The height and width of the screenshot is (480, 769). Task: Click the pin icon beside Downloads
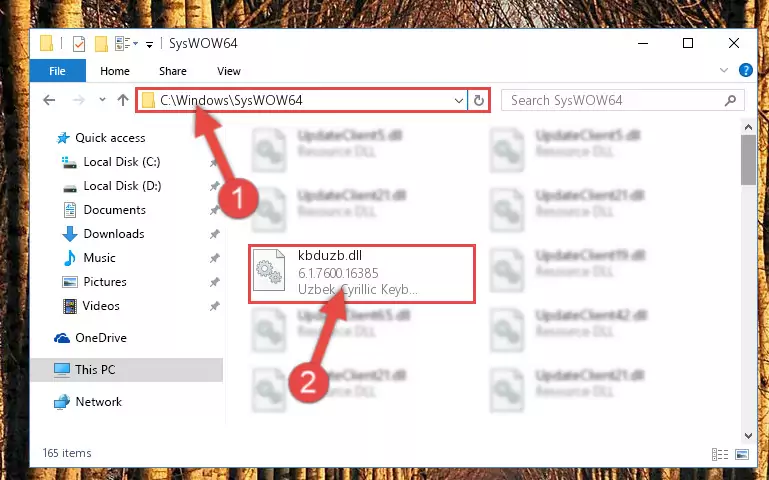214,234
